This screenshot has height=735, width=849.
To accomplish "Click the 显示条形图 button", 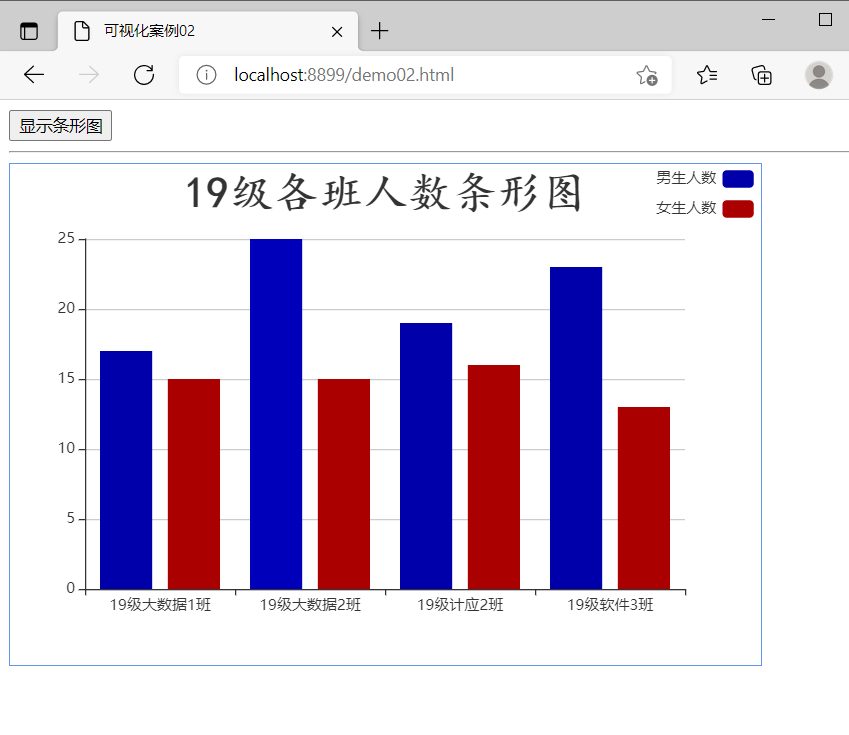I will (x=60, y=125).
